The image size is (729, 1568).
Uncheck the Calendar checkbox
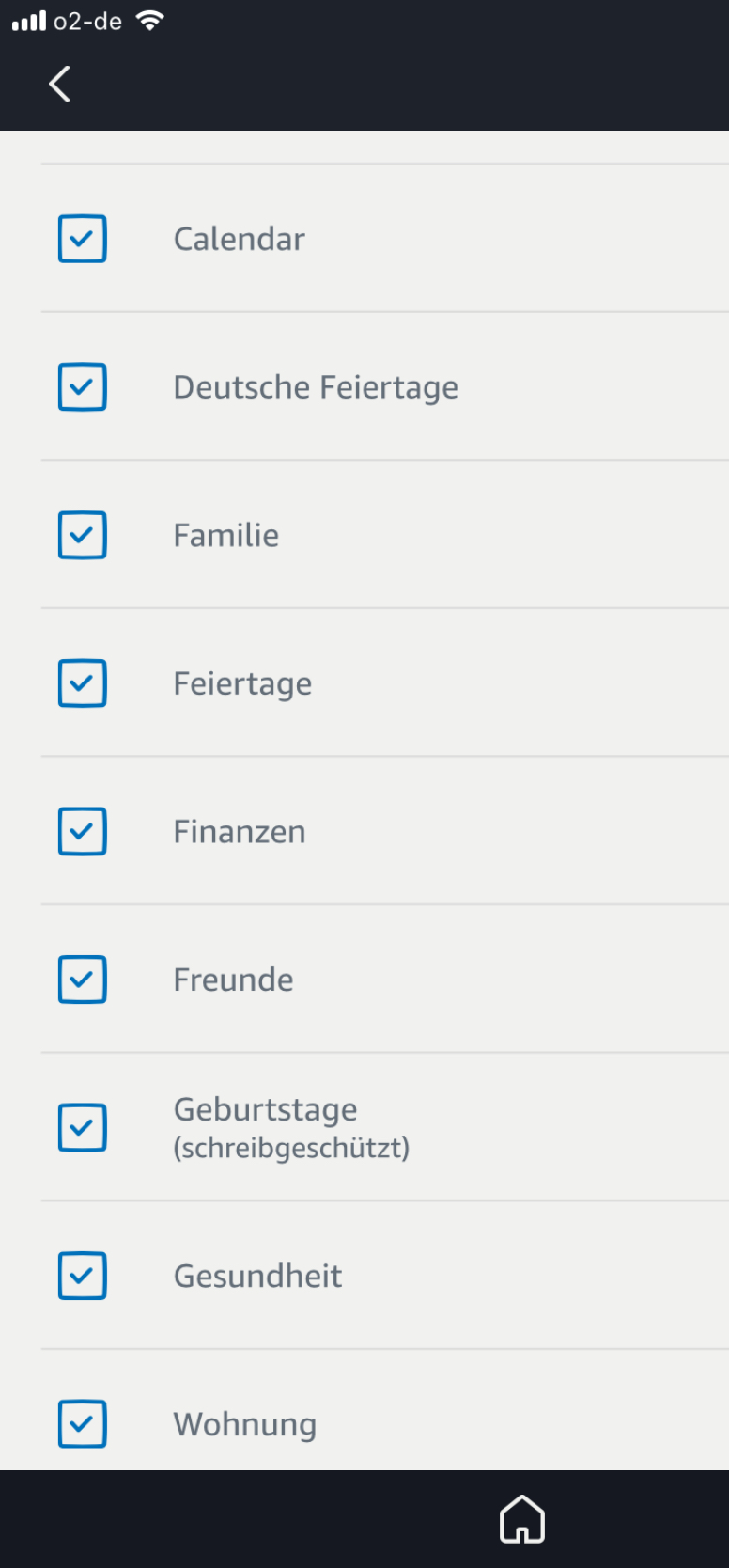coord(83,239)
